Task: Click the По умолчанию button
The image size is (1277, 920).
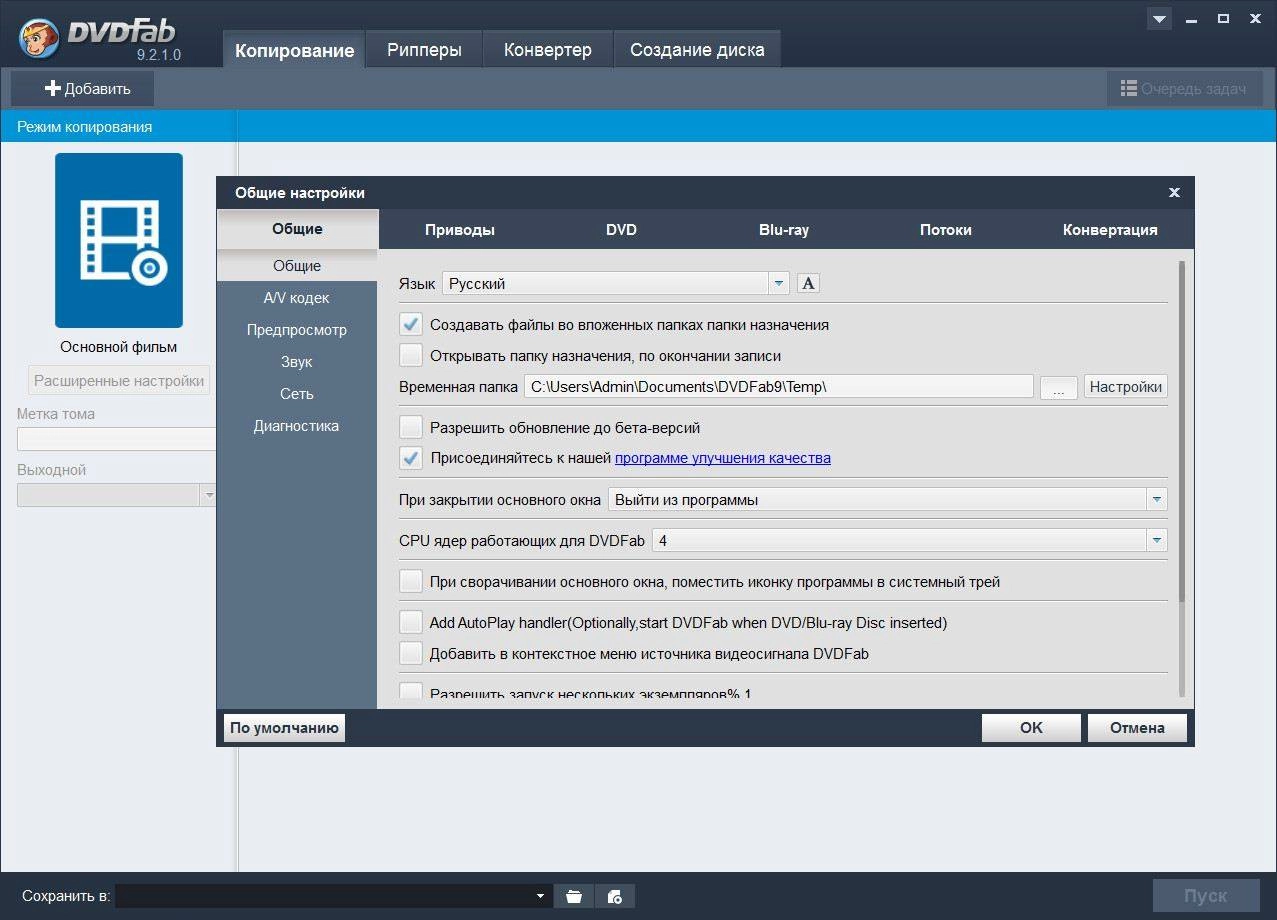Action: click(x=284, y=728)
